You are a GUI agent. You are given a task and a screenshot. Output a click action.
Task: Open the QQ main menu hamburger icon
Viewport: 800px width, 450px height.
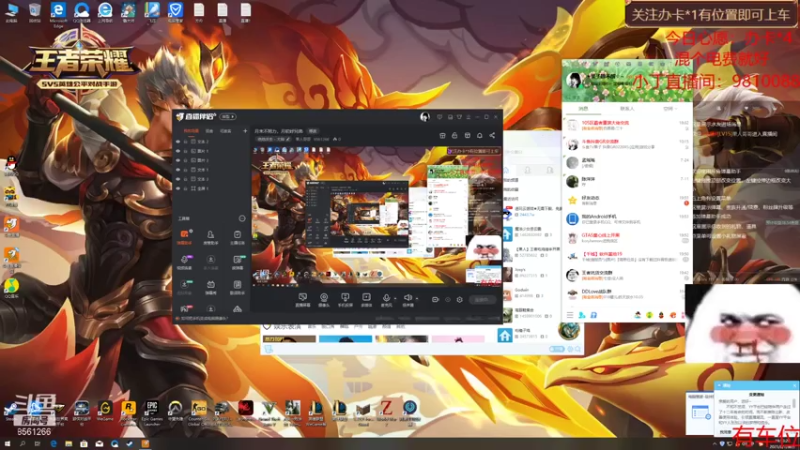(570, 315)
